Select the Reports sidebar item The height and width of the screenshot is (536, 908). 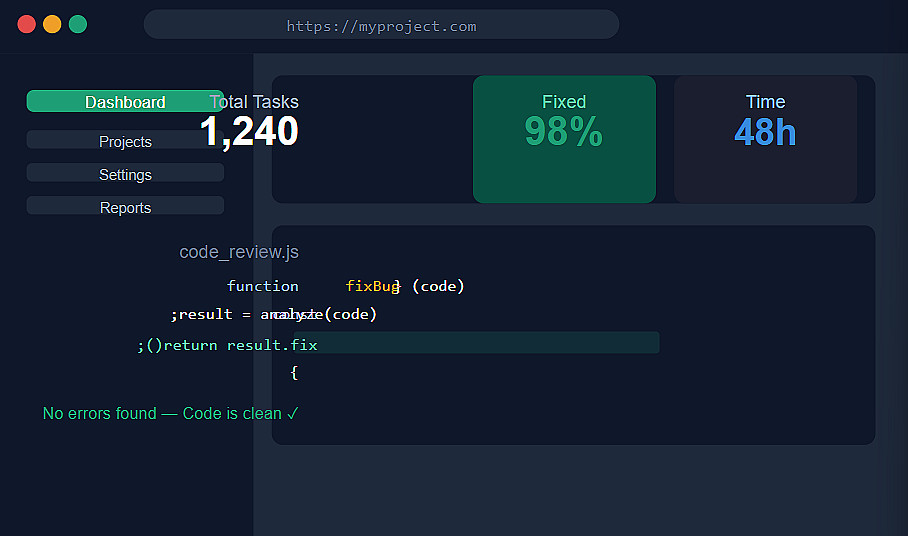point(125,207)
